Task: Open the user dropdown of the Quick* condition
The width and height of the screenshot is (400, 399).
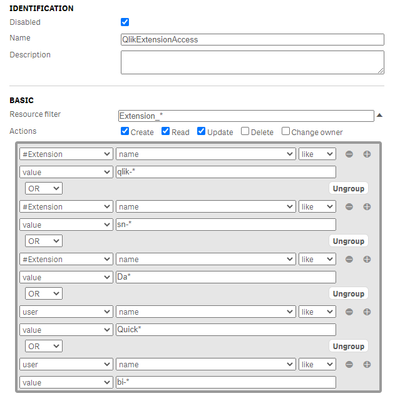Action: tap(66, 312)
